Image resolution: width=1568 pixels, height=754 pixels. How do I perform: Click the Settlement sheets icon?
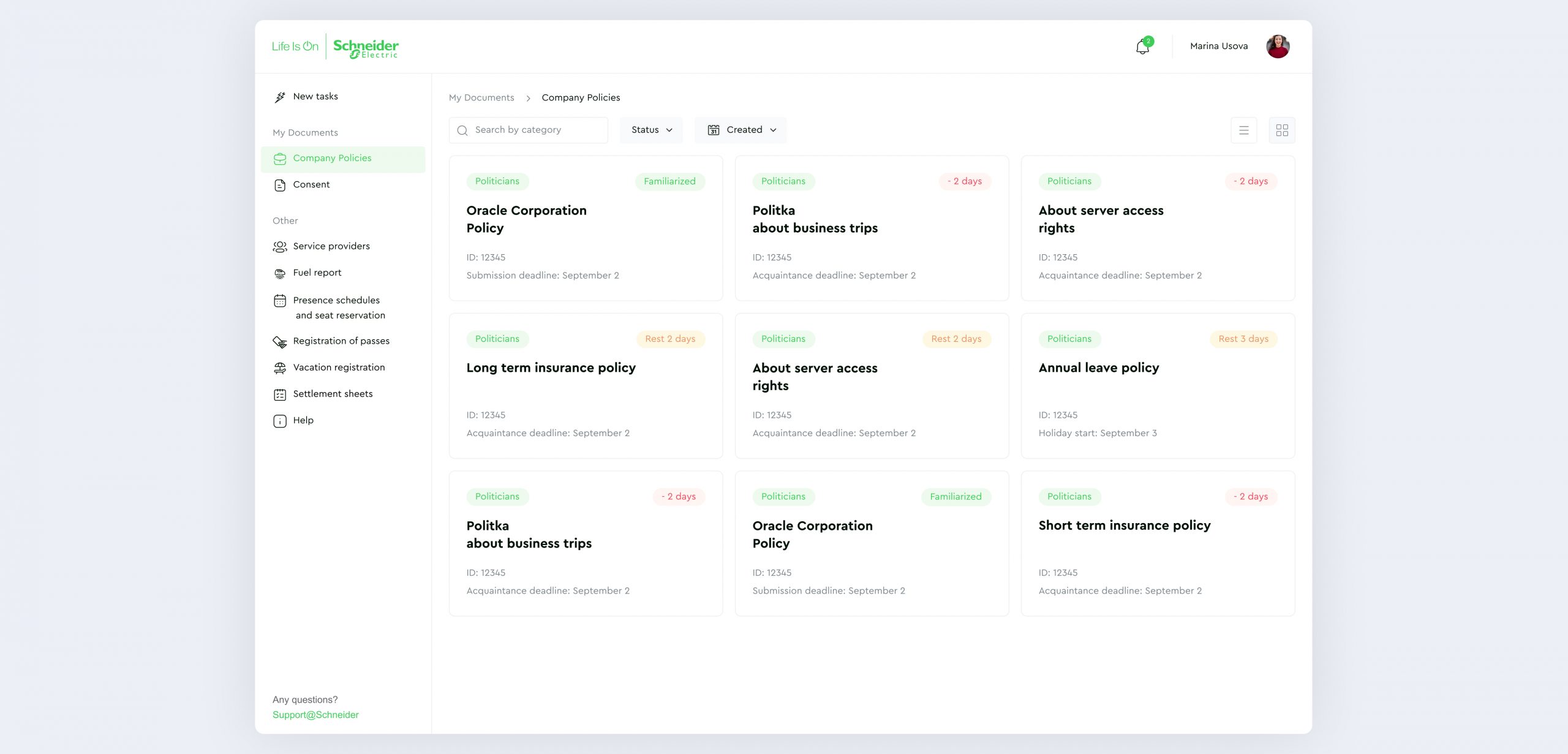pos(280,394)
